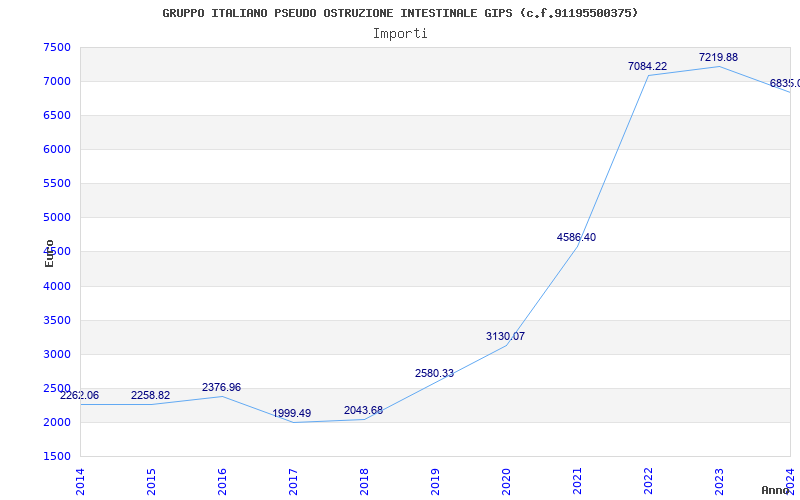This screenshot has height=500, width=800.
Task: Click the 2015 x-axis label
Action: point(151,482)
